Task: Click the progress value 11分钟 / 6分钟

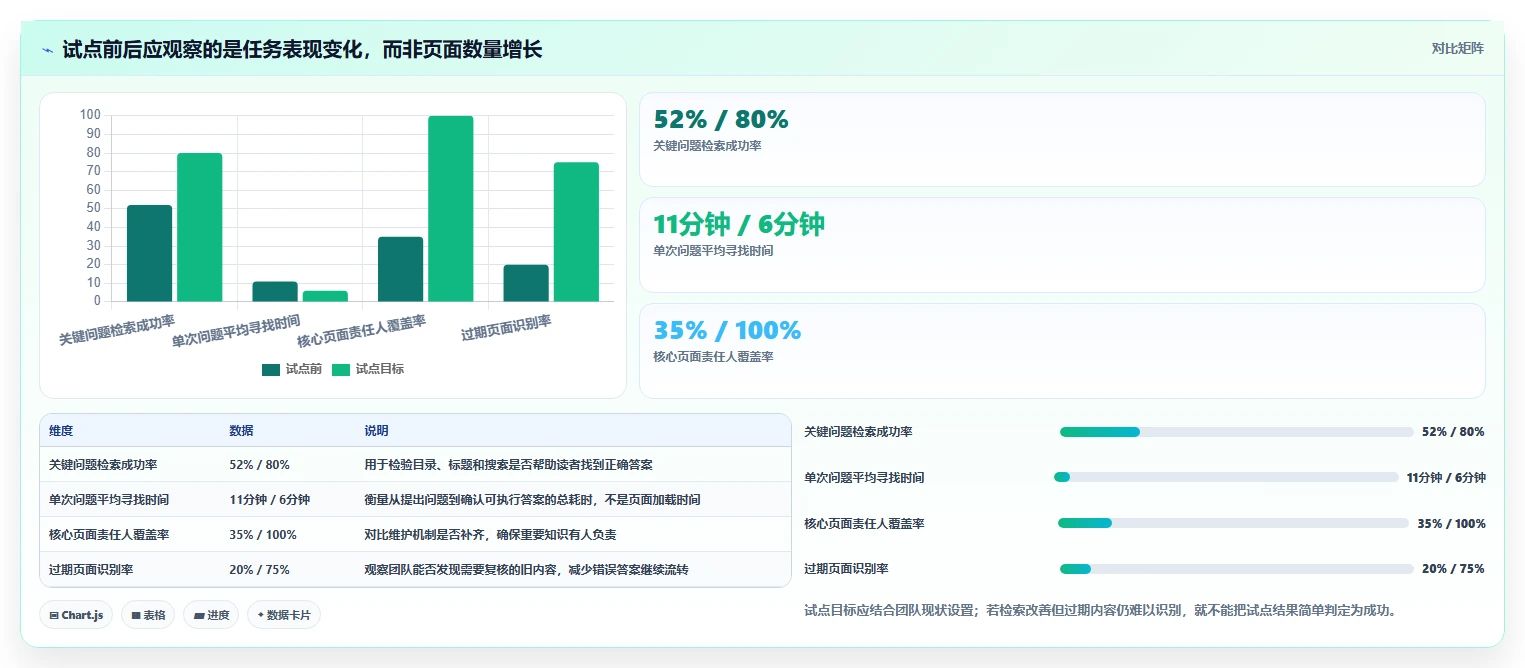Action: click(x=1446, y=477)
